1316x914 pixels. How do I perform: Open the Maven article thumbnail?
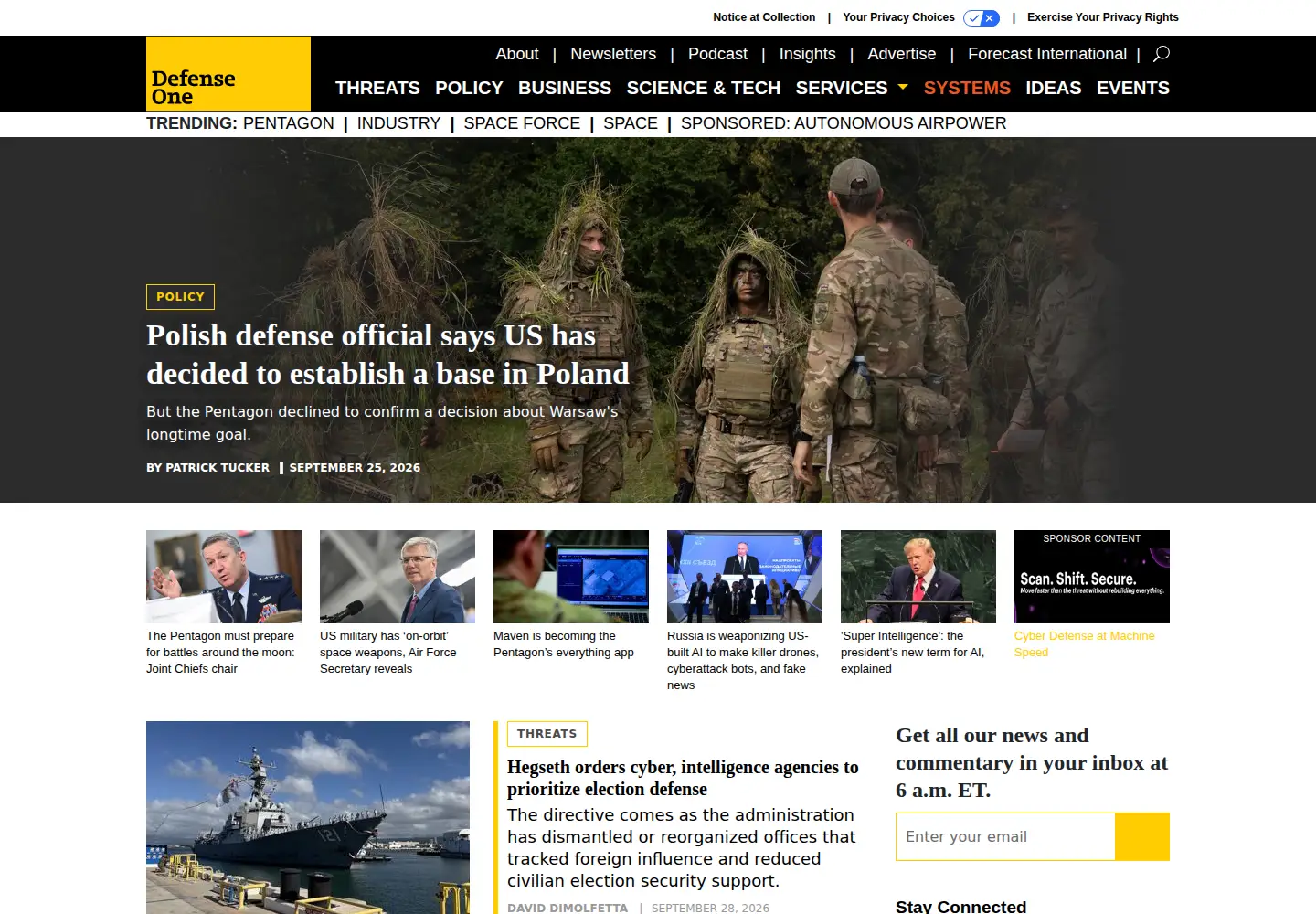click(571, 577)
